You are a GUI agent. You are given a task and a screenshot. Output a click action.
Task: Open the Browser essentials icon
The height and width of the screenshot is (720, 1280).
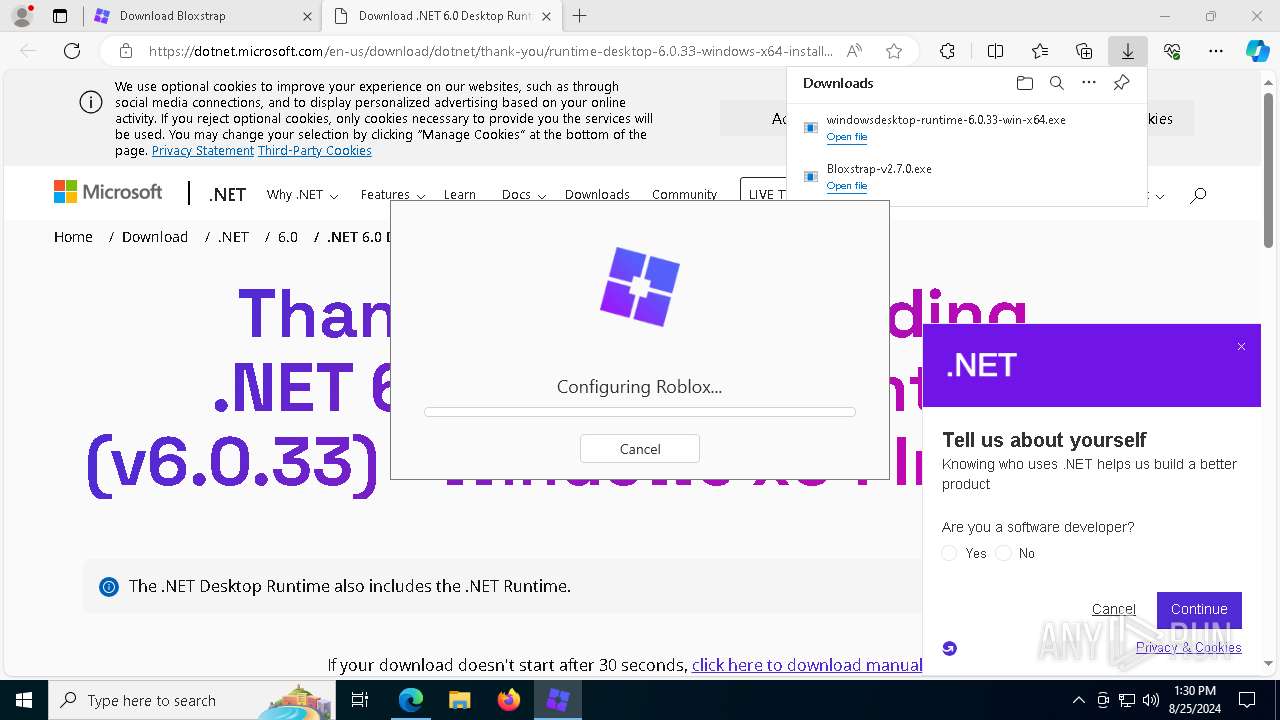point(1172,51)
